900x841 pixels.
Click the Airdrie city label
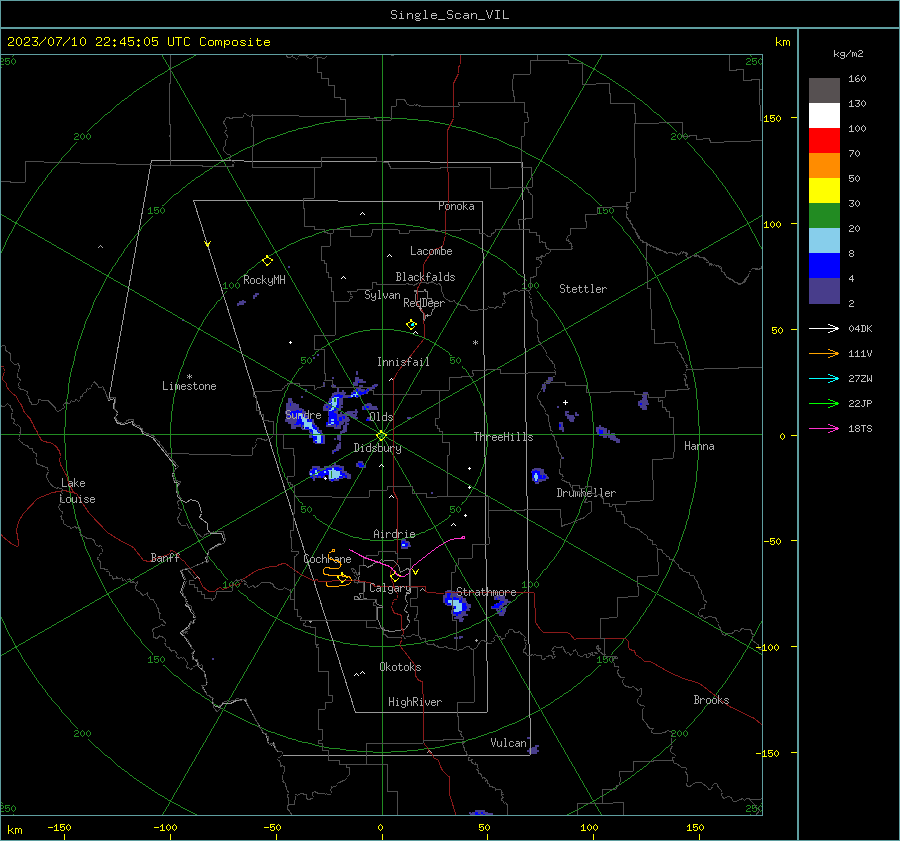pos(394,534)
